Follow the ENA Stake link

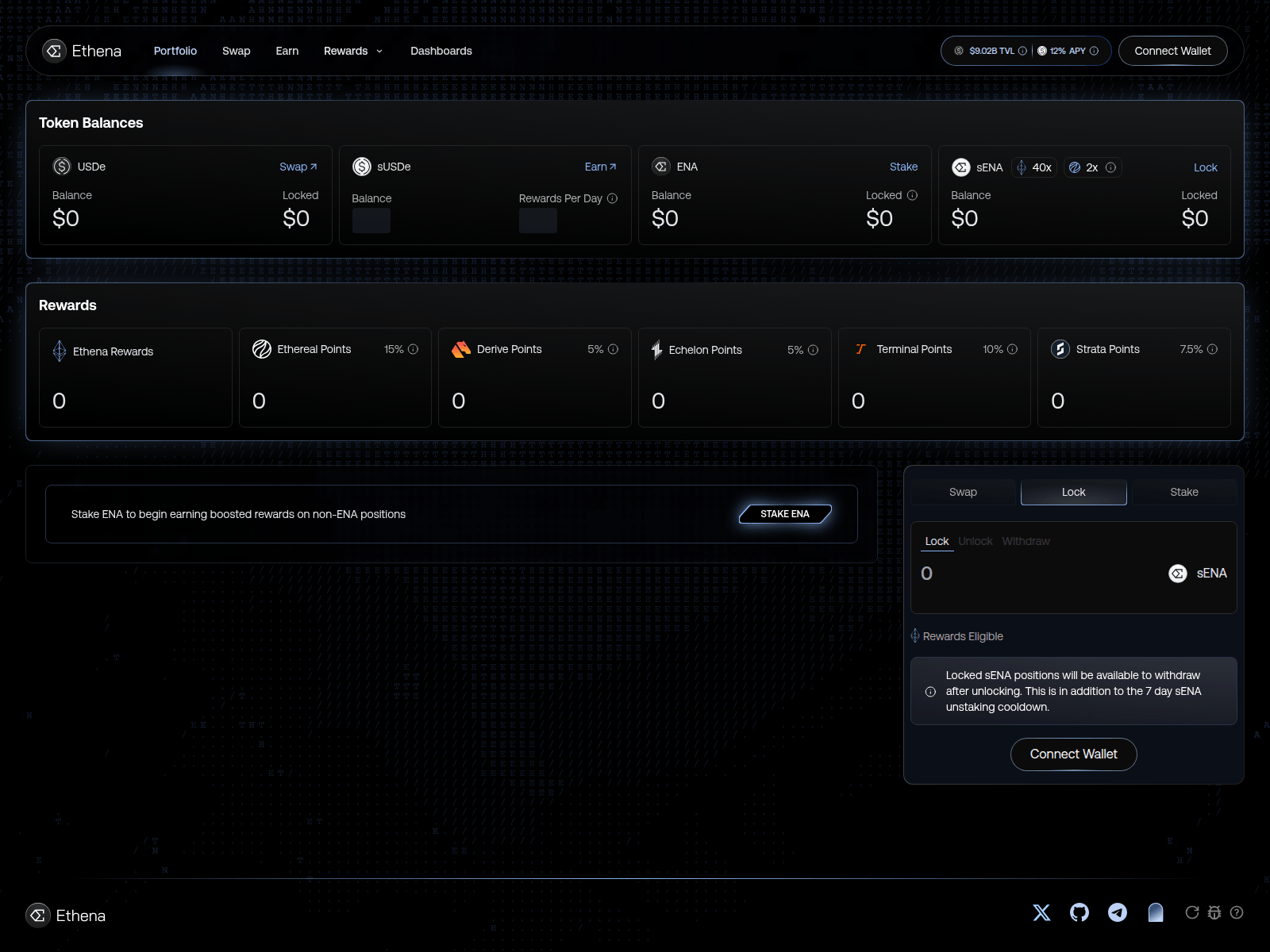pyautogui.click(x=903, y=167)
